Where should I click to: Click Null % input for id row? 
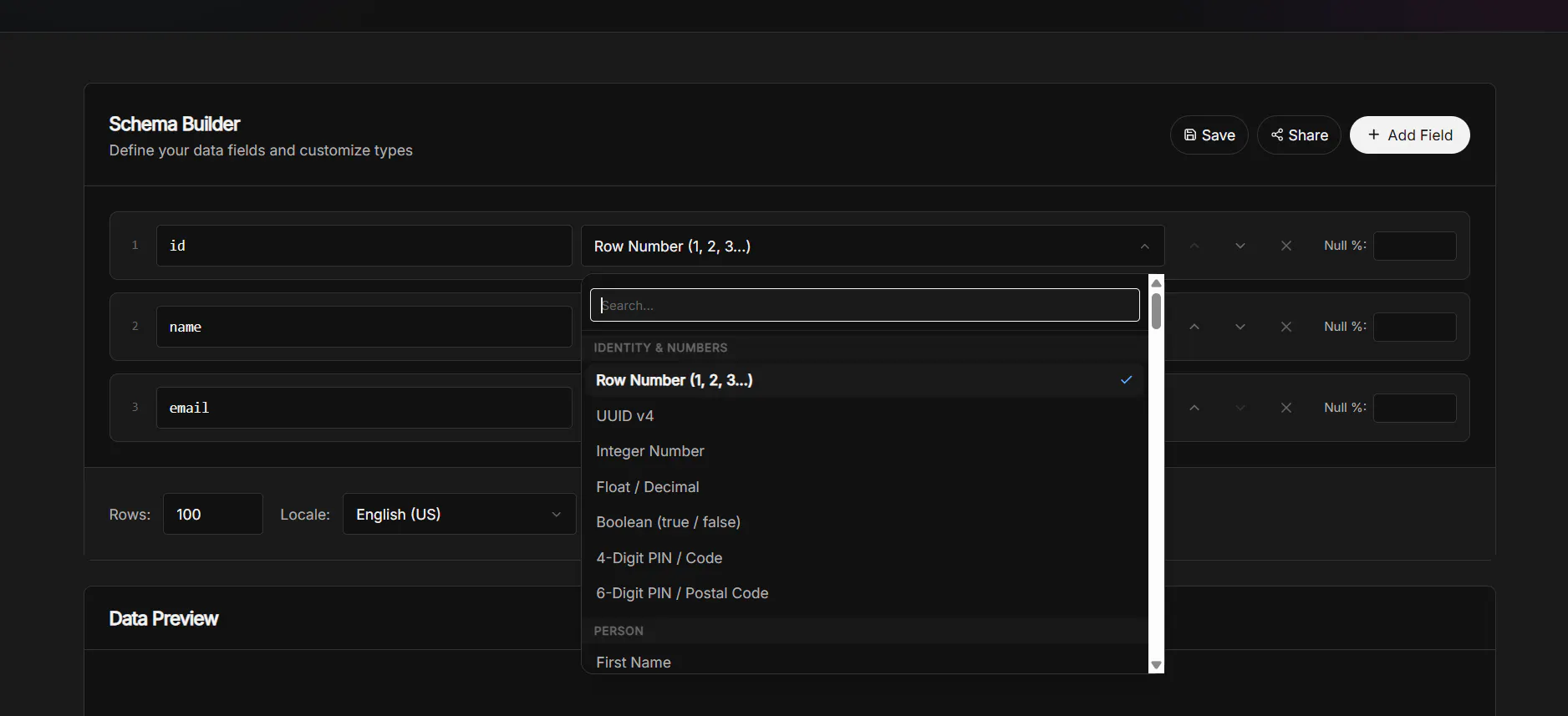[x=1415, y=246]
